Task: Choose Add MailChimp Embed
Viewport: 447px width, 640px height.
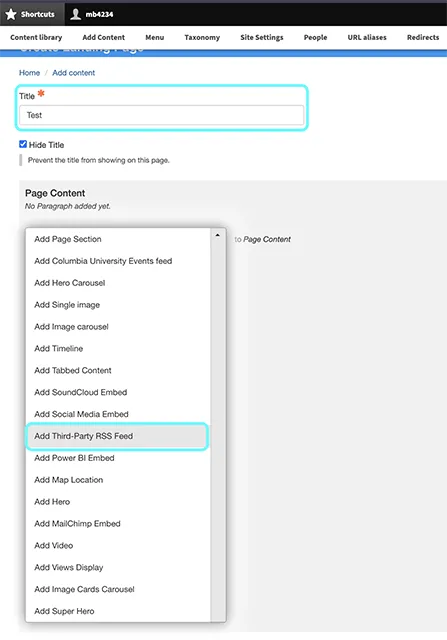Action: [118, 524]
